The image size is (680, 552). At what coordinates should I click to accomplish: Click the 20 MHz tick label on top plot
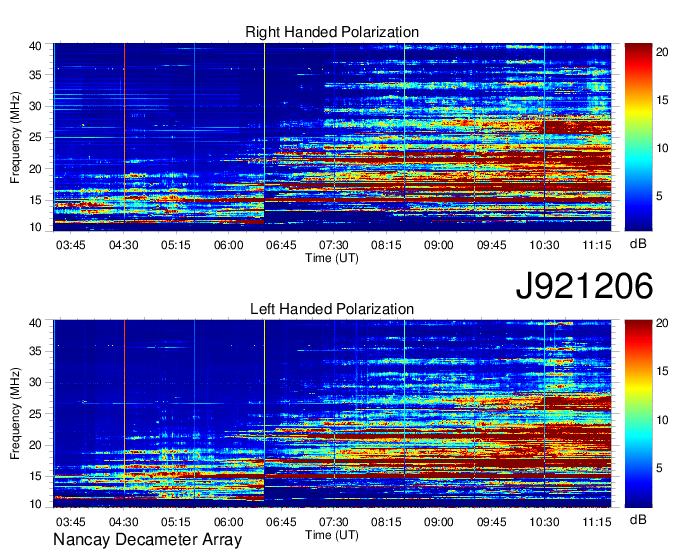click(35, 169)
